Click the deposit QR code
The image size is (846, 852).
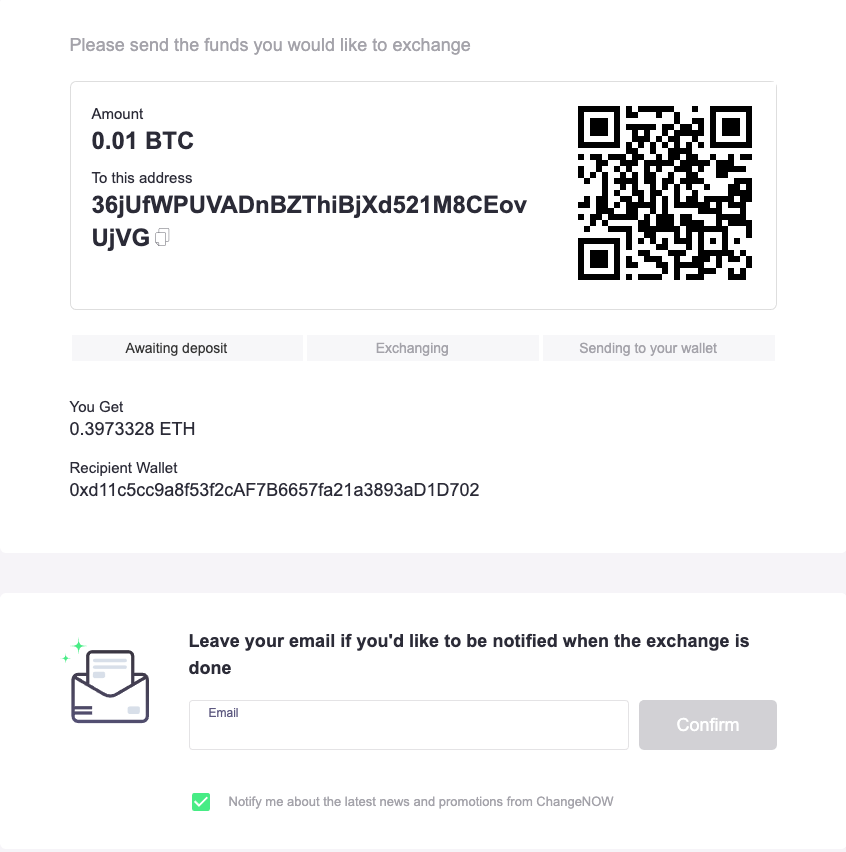coord(664,192)
